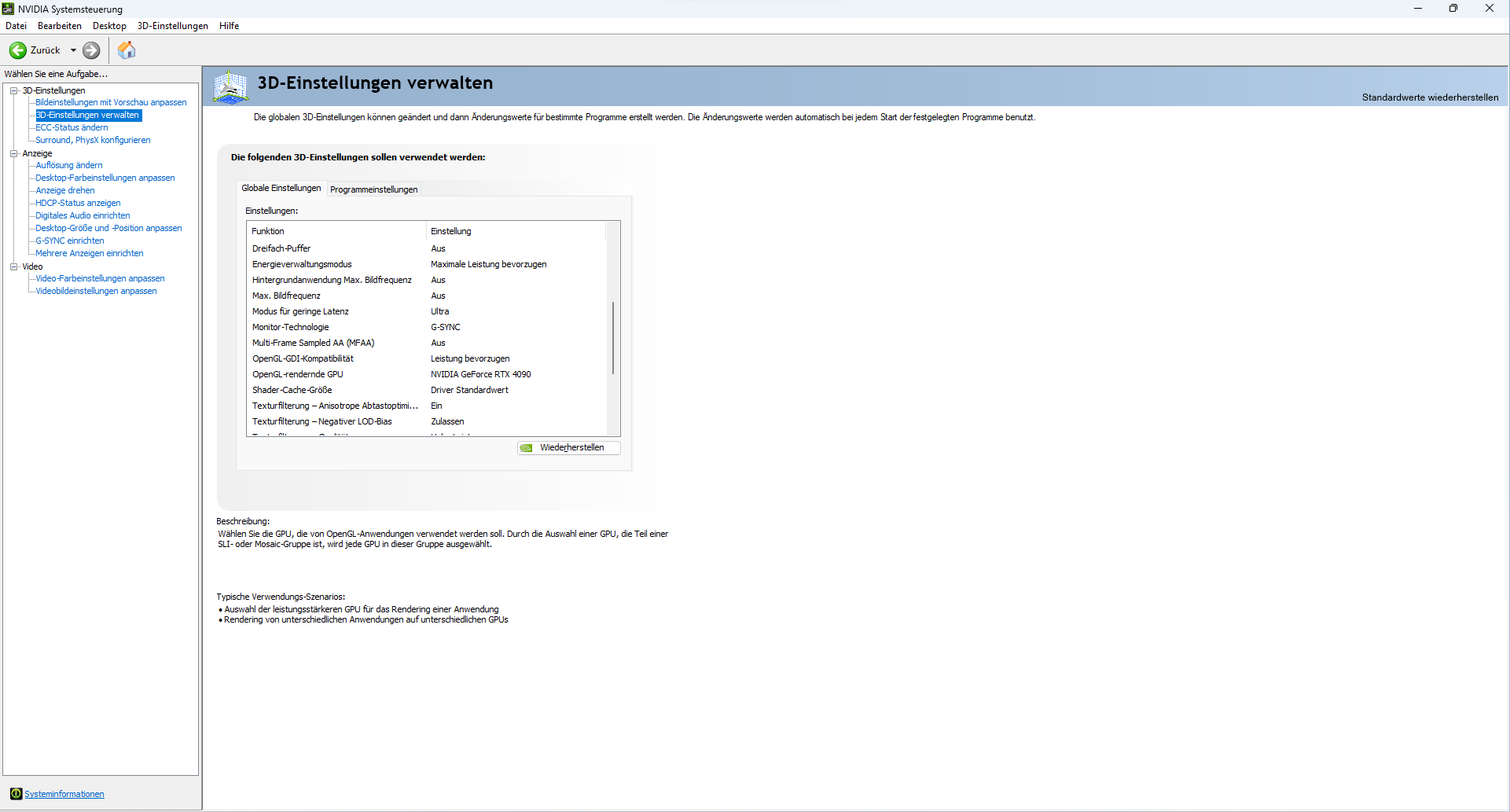
Task: Open the Desktop menu
Action: pos(109,26)
